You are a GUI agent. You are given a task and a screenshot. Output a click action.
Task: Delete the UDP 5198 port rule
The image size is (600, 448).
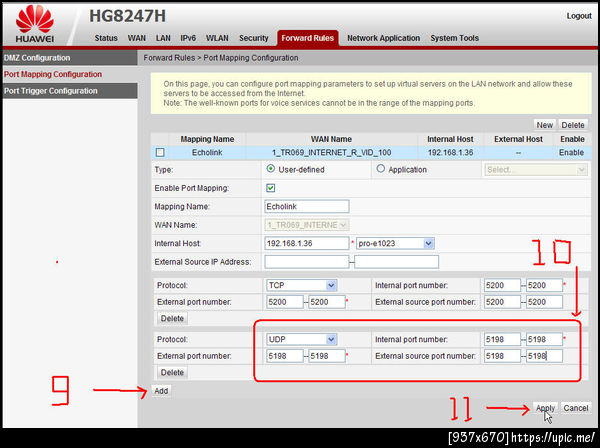pyautogui.click(x=172, y=372)
